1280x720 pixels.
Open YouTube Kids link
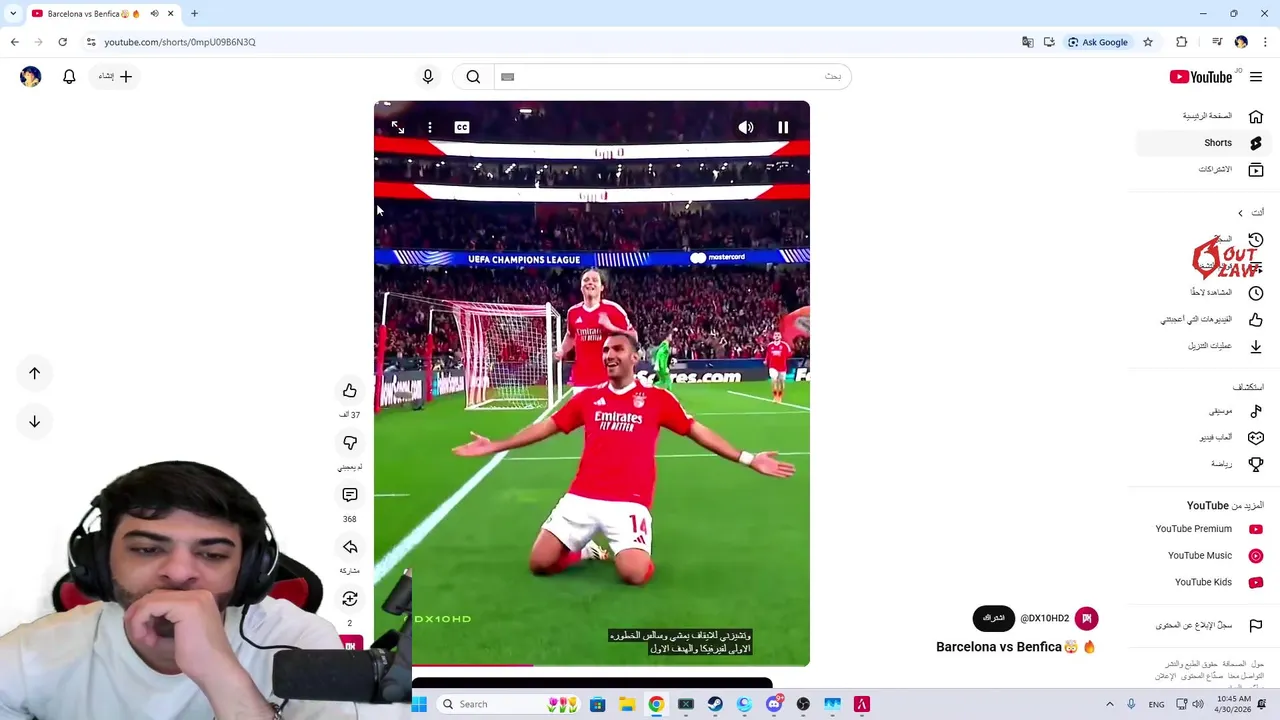tap(1204, 582)
